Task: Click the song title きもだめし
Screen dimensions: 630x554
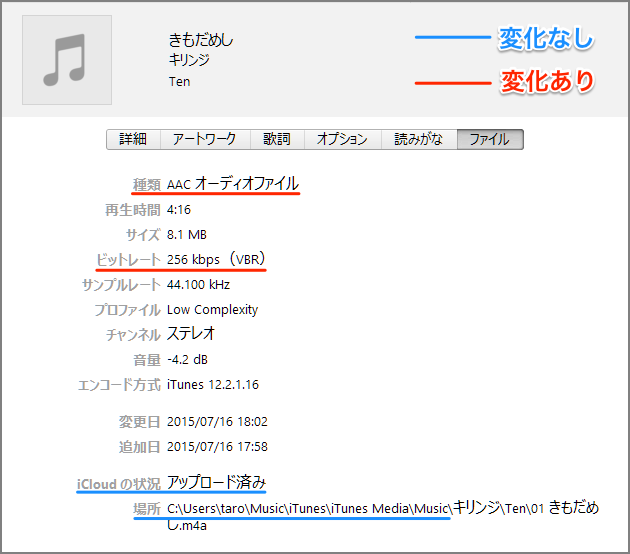Action: (201, 40)
